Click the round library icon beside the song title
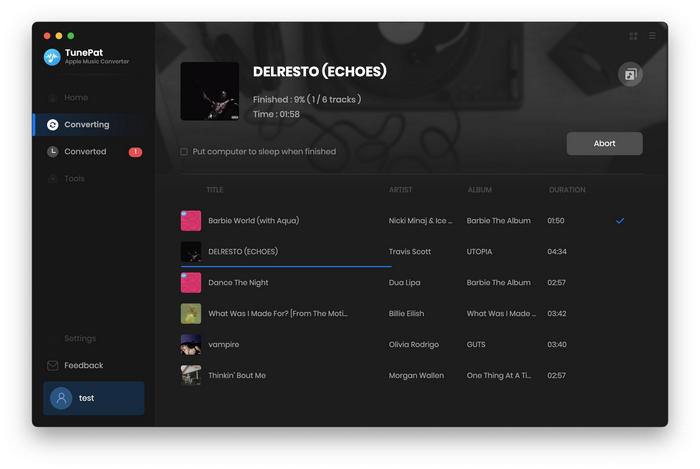This screenshot has width=700, height=469. pos(630,75)
